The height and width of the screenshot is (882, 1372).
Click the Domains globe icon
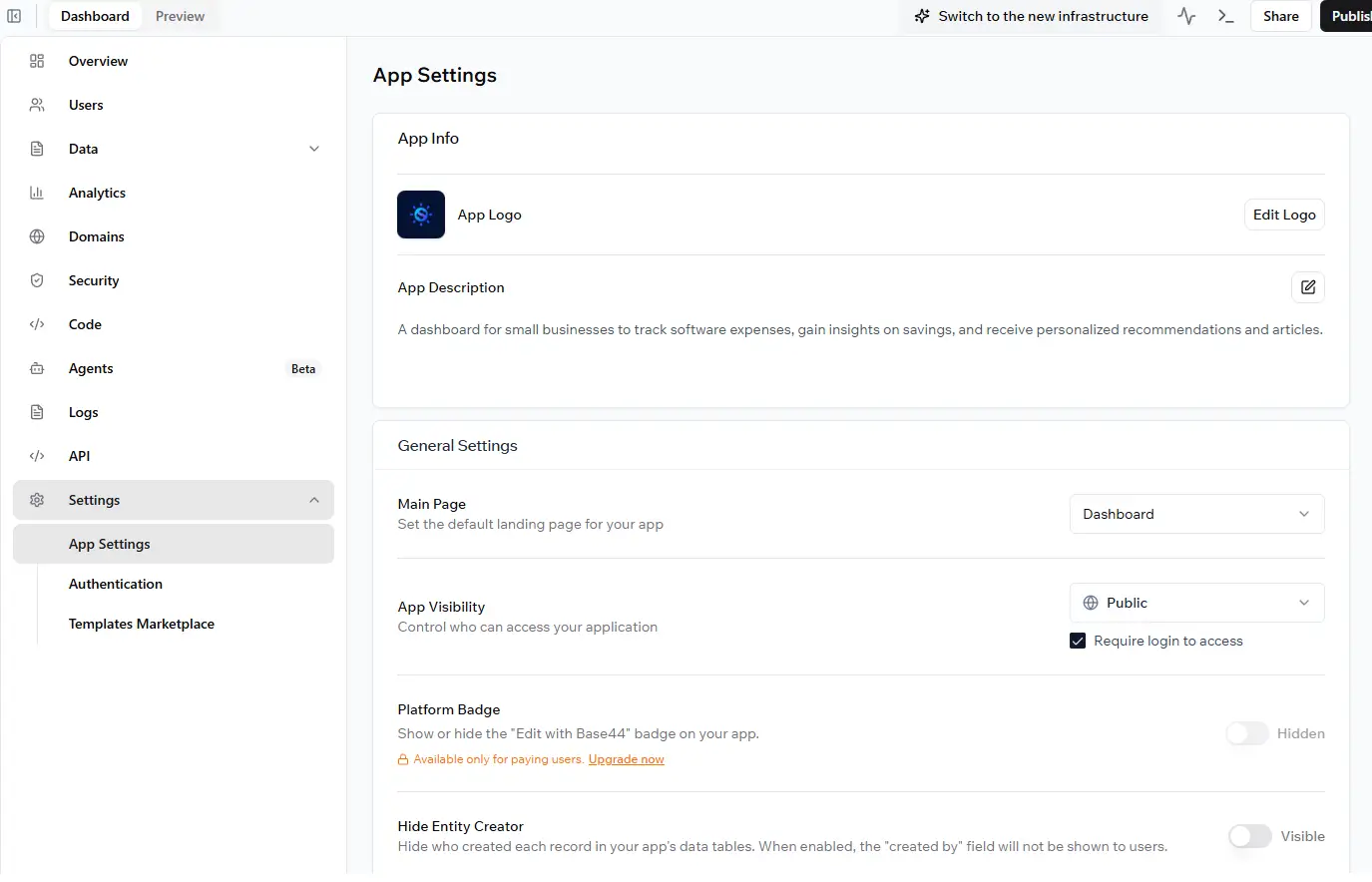pyautogui.click(x=37, y=236)
